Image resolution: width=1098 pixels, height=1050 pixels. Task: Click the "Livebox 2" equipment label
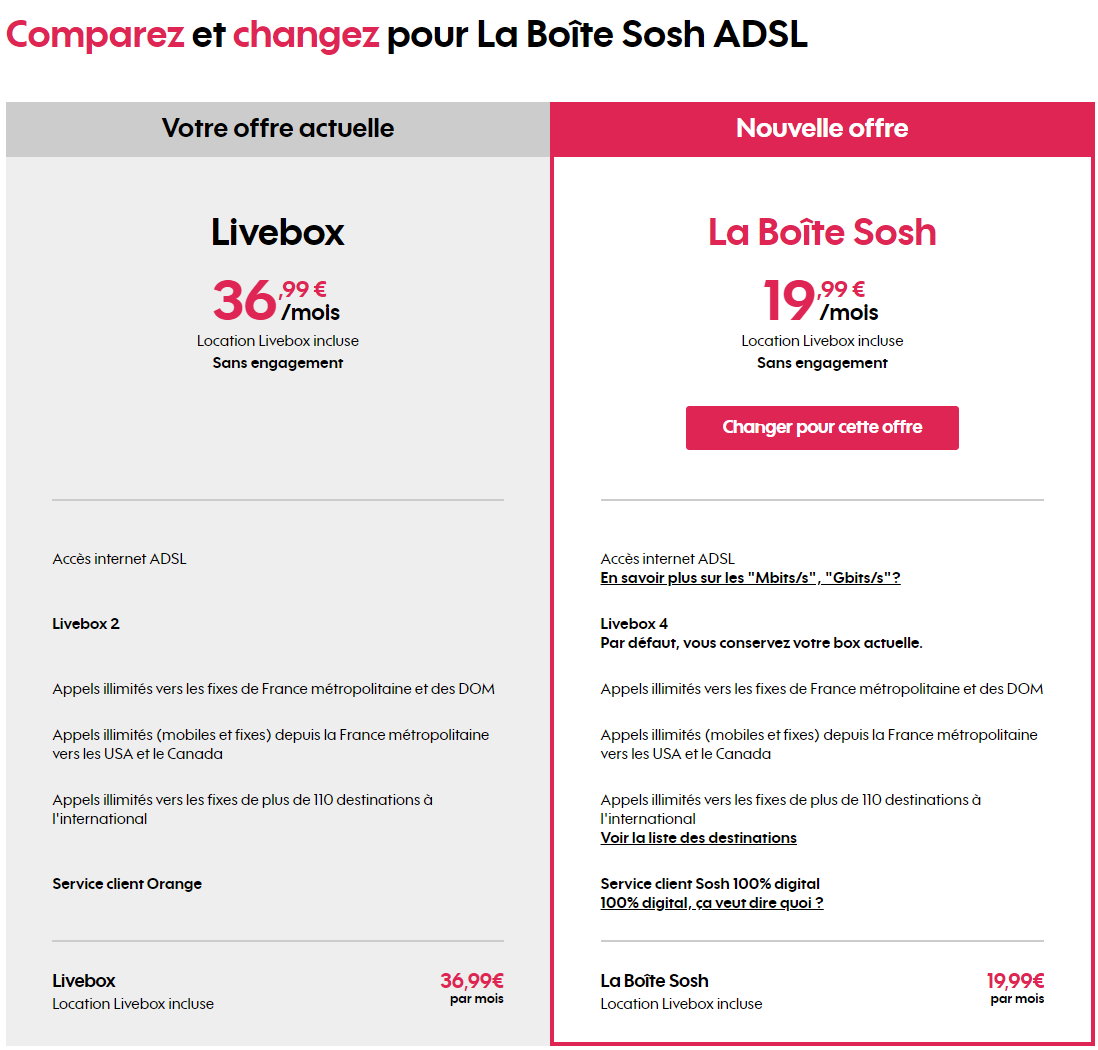click(86, 624)
